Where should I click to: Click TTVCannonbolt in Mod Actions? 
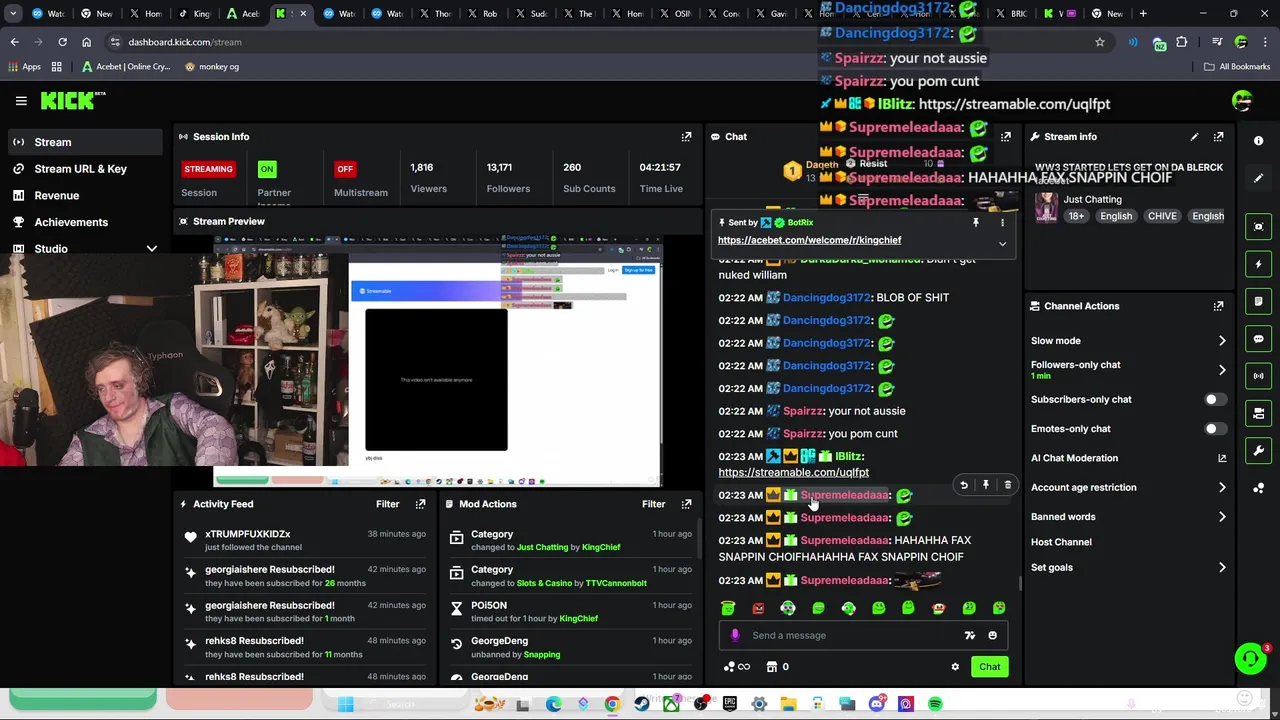pyautogui.click(x=615, y=583)
